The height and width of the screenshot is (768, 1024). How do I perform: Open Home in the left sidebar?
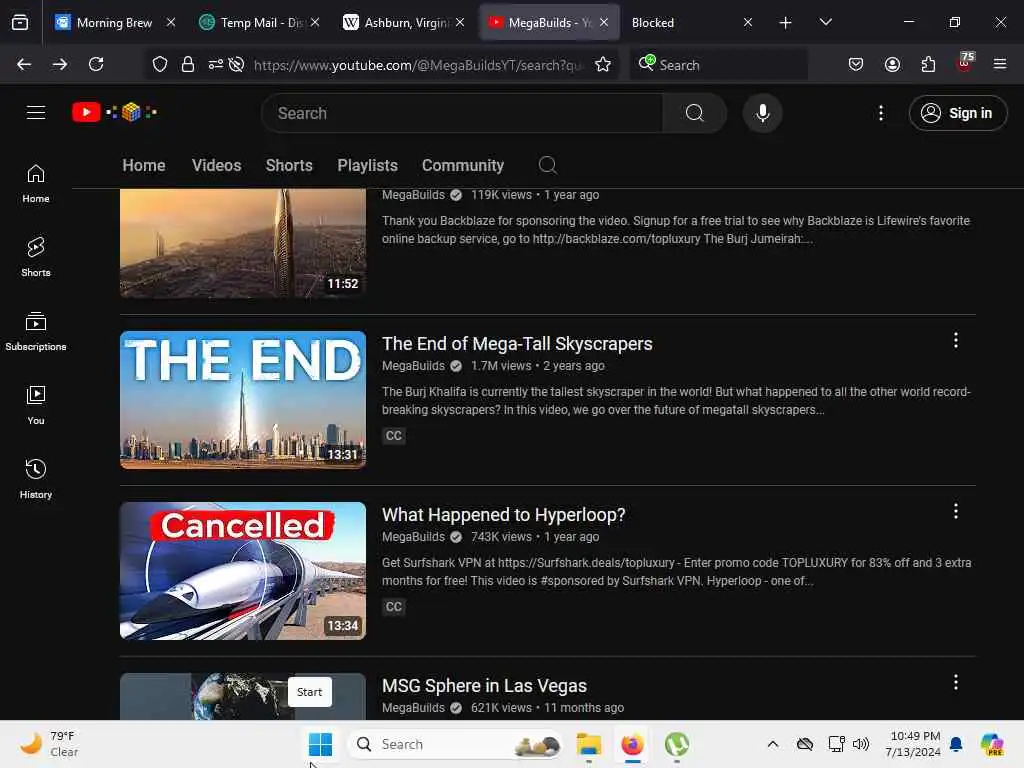(36, 184)
